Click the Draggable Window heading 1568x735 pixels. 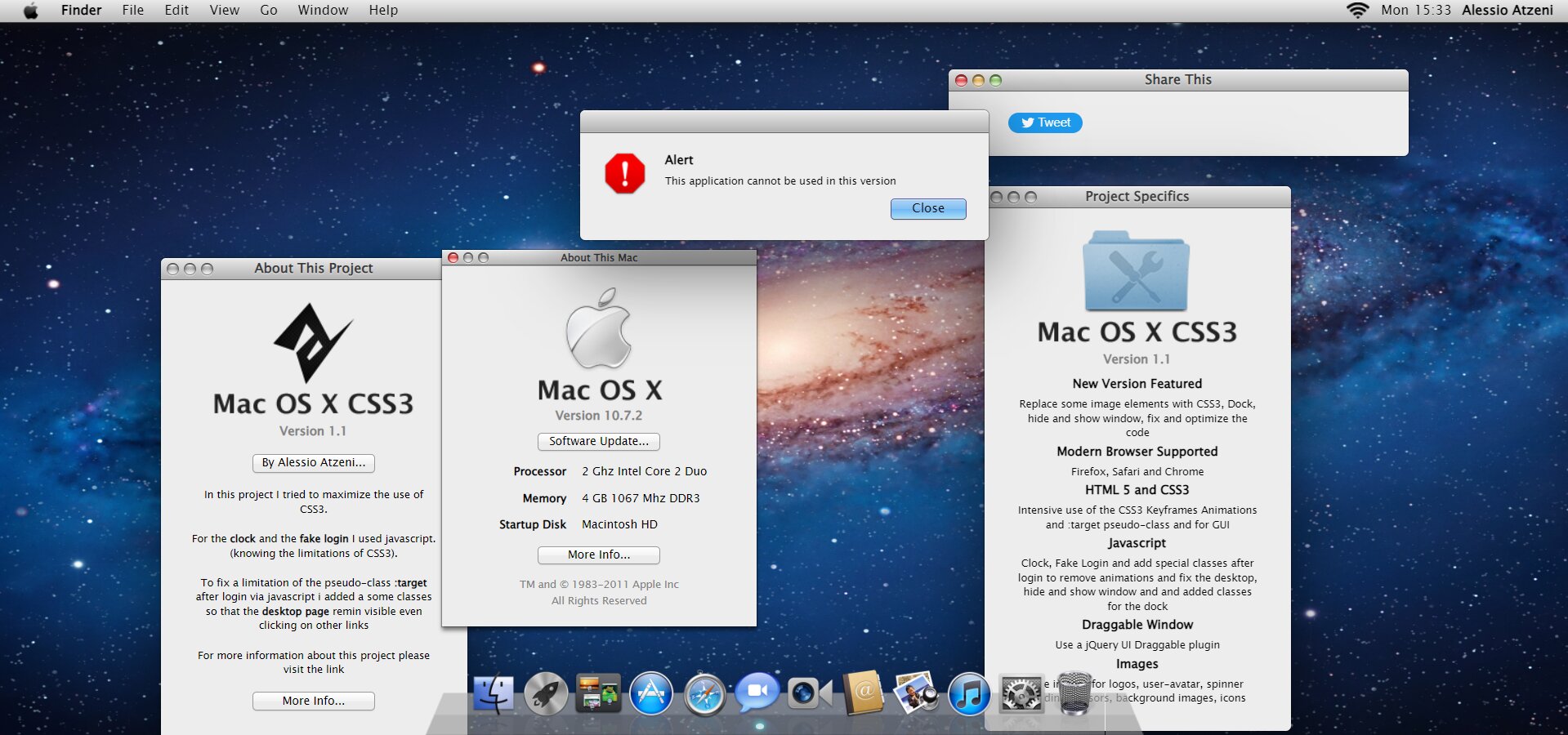[1137, 625]
